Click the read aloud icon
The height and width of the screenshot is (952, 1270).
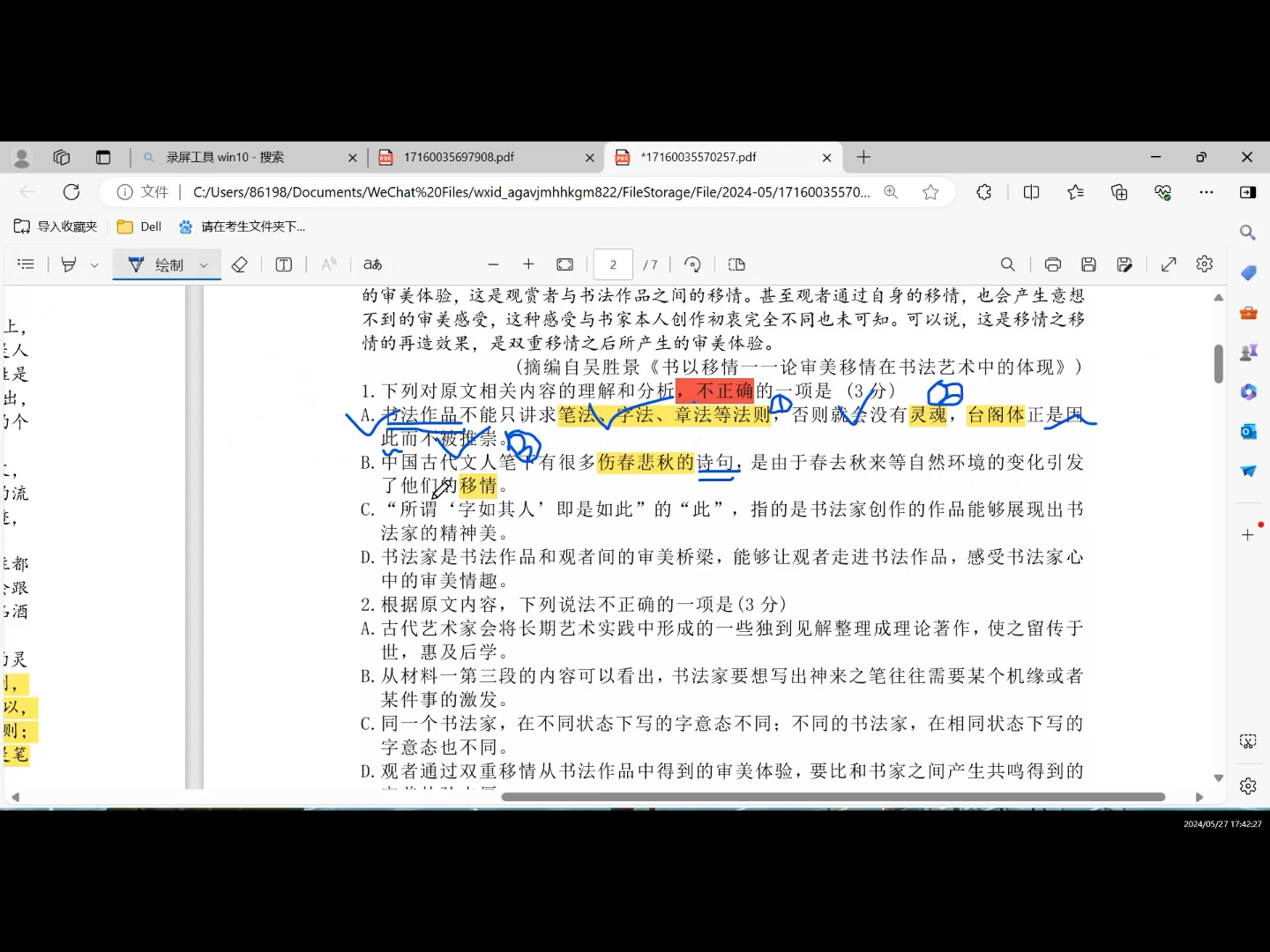click(329, 264)
